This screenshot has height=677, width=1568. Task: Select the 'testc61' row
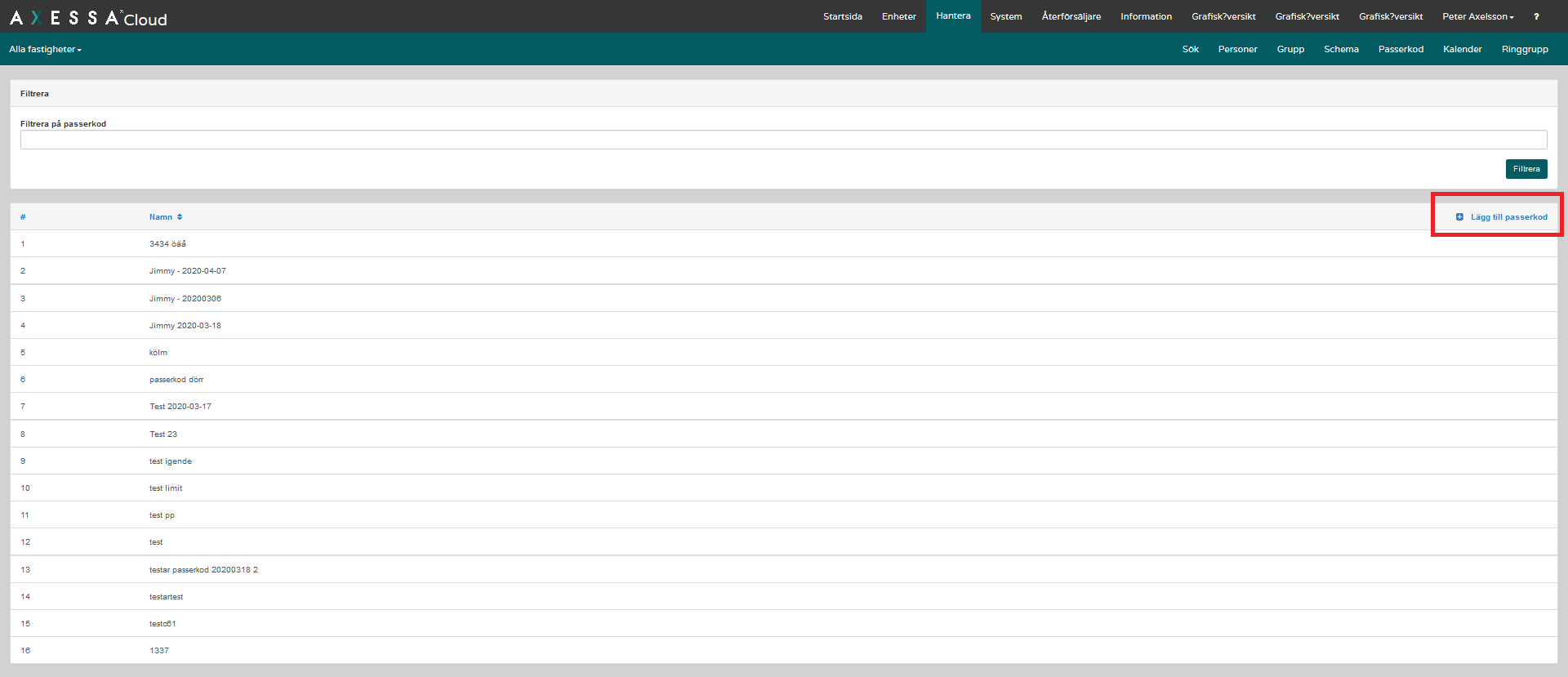(783, 623)
